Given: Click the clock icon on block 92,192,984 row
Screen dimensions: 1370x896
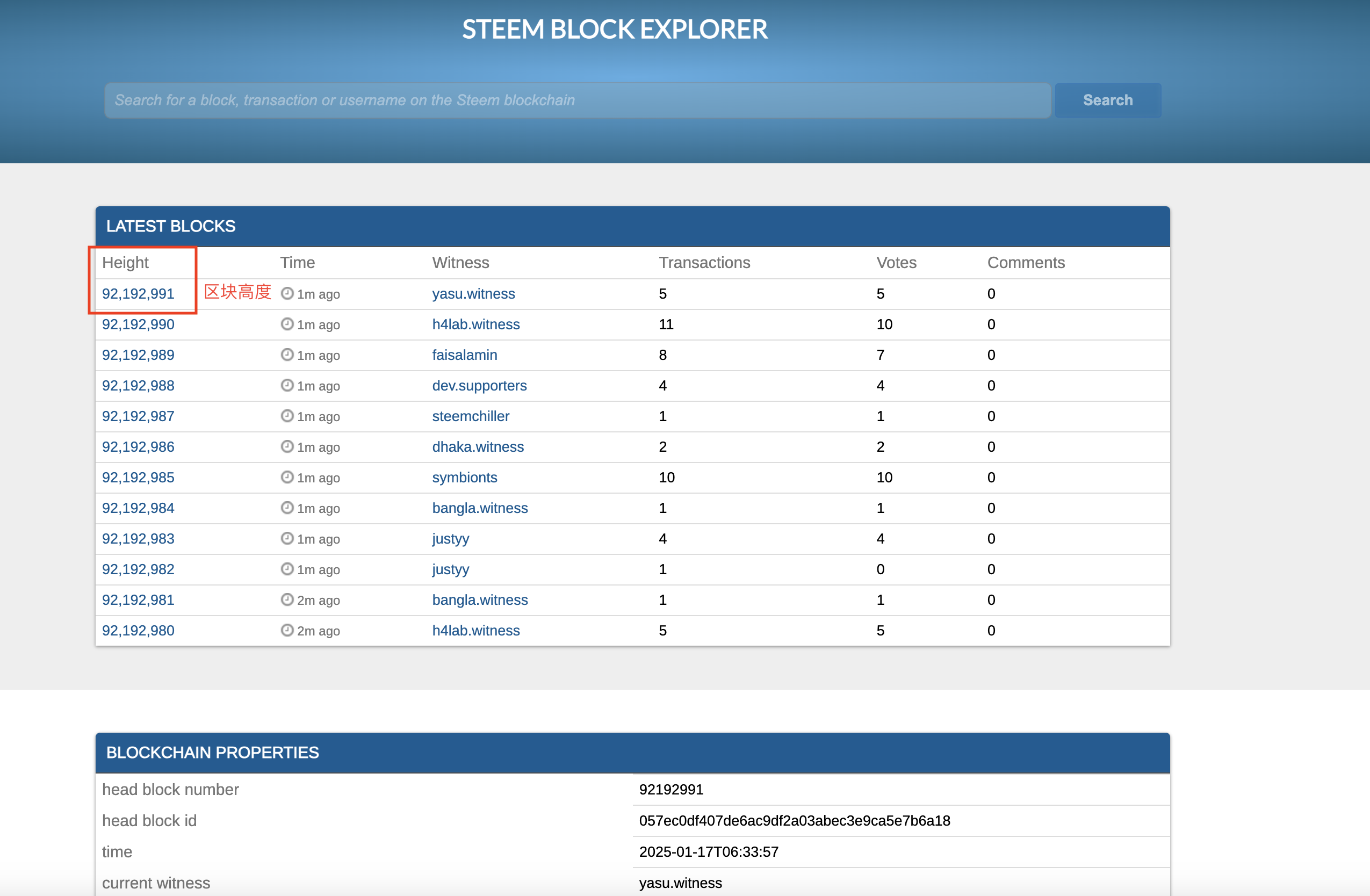Looking at the screenshot, I should coord(287,507).
